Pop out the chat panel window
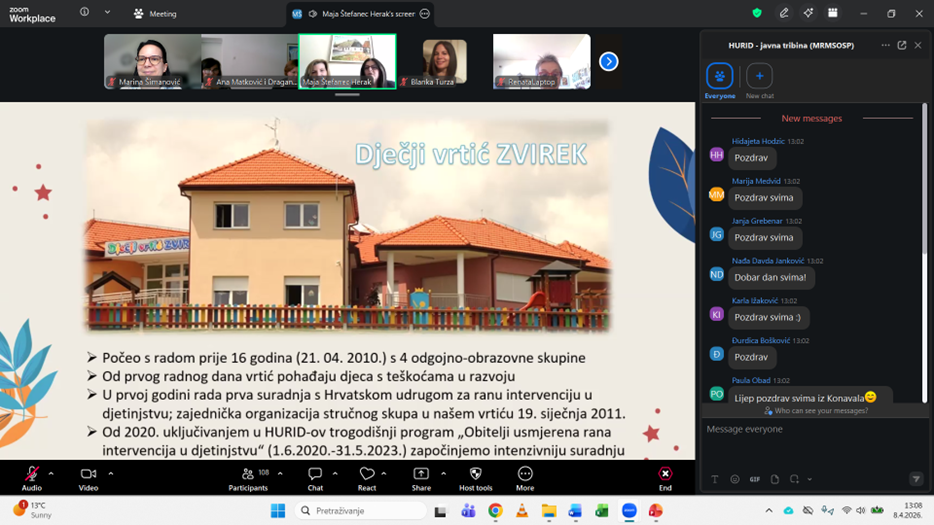This screenshot has height=525, width=934. click(x=902, y=45)
